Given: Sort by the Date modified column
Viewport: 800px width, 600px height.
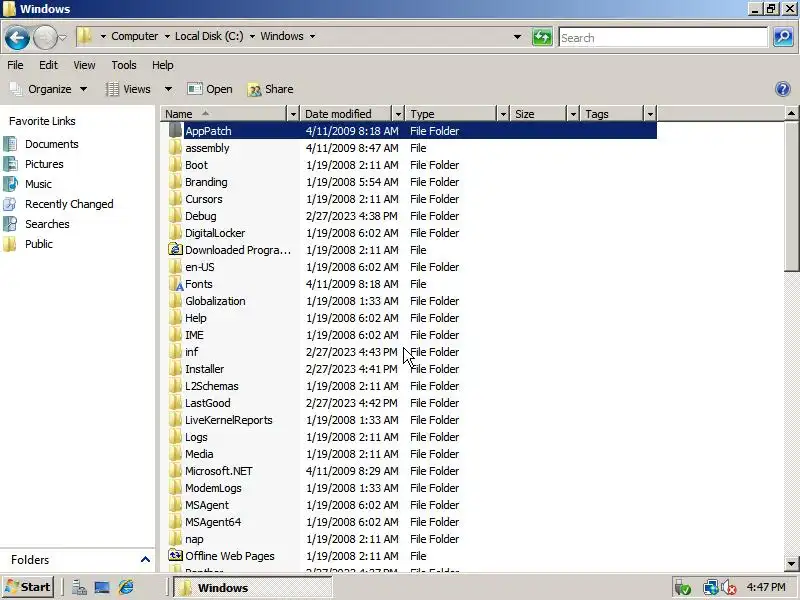Looking at the screenshot, I should pyautogui.click(x=346, y=114).
